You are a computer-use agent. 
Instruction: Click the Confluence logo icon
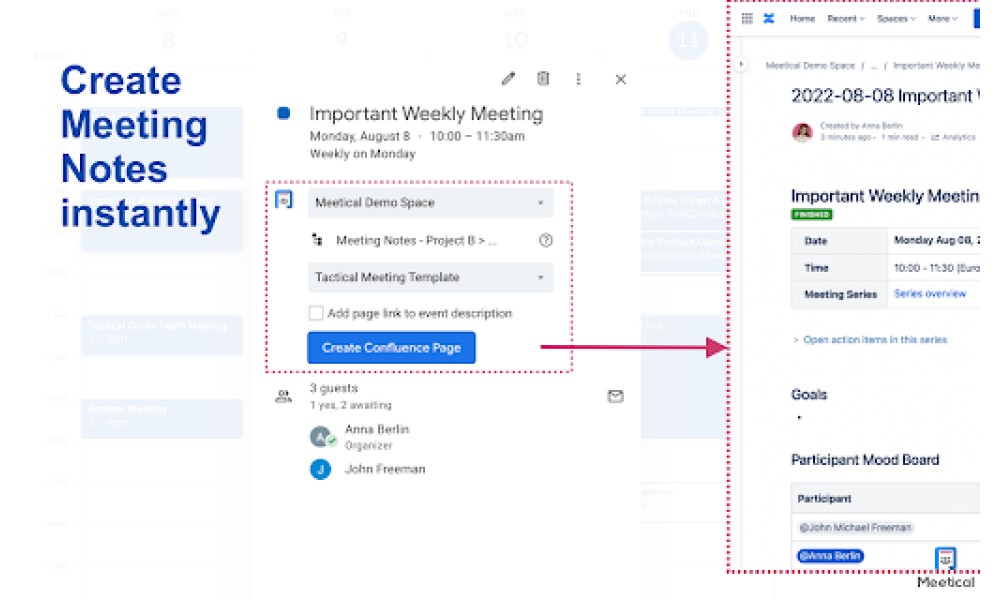pyautogui.click(x=768, y=18)
